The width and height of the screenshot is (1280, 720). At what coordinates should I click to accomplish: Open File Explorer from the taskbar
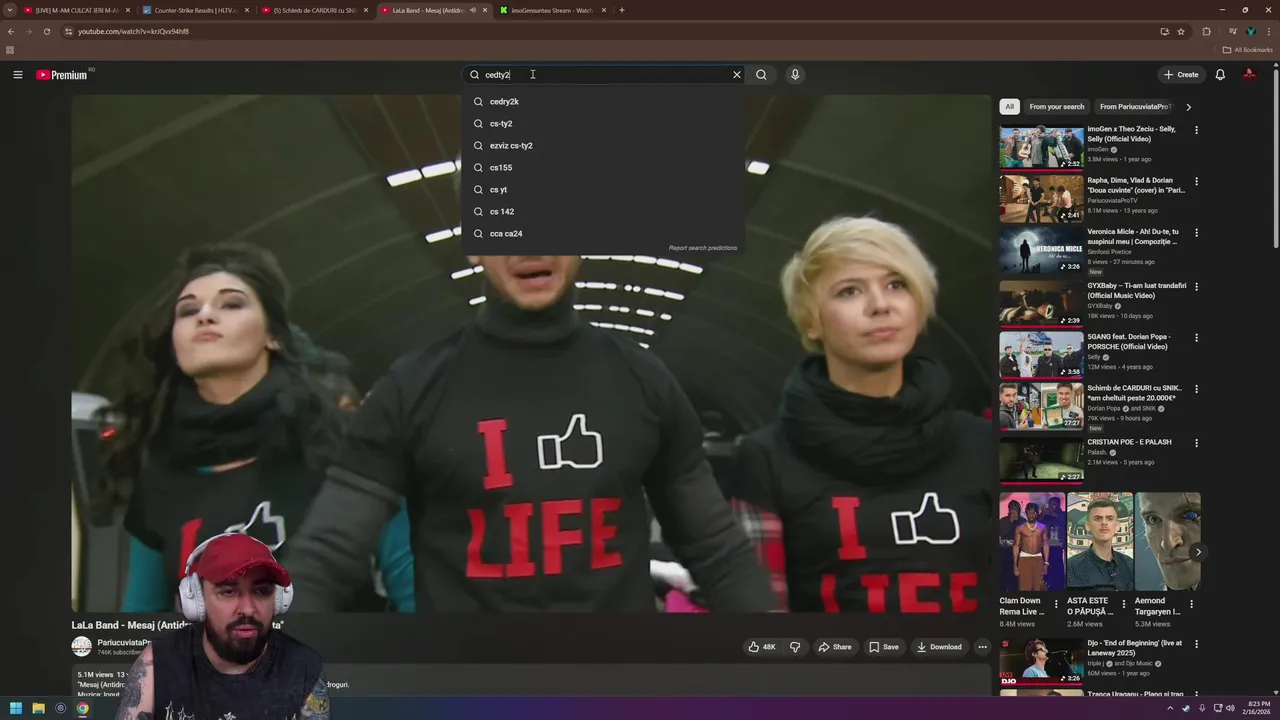tap(38, 708)
